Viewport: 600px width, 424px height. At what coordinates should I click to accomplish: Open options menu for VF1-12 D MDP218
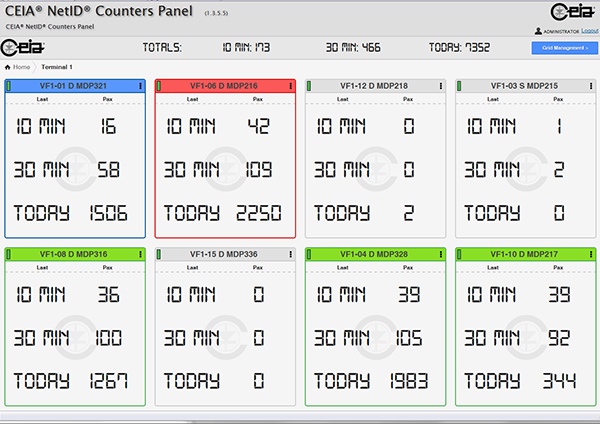tap(441, 86)
